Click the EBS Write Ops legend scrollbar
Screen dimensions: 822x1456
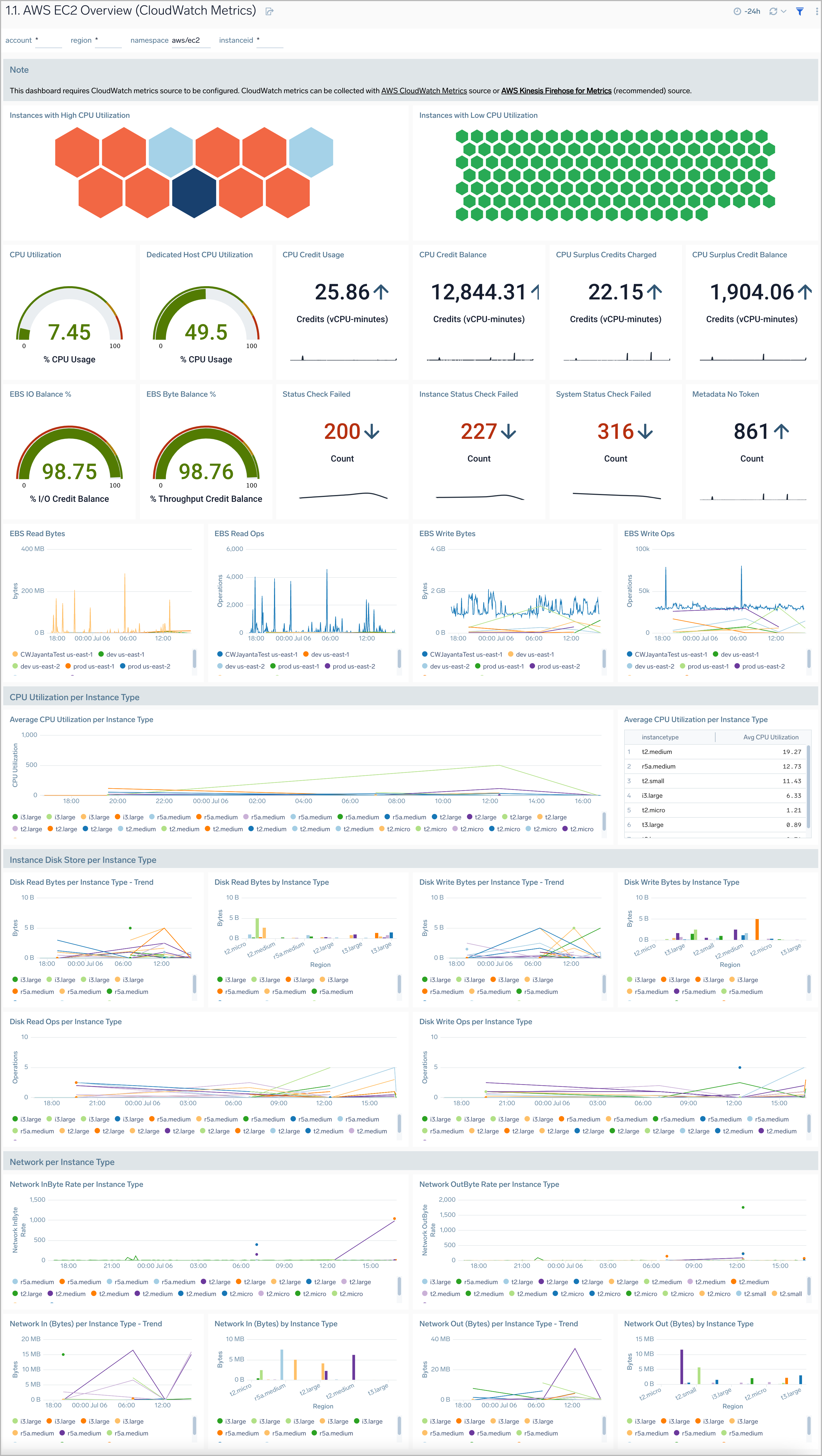point(809,659)
